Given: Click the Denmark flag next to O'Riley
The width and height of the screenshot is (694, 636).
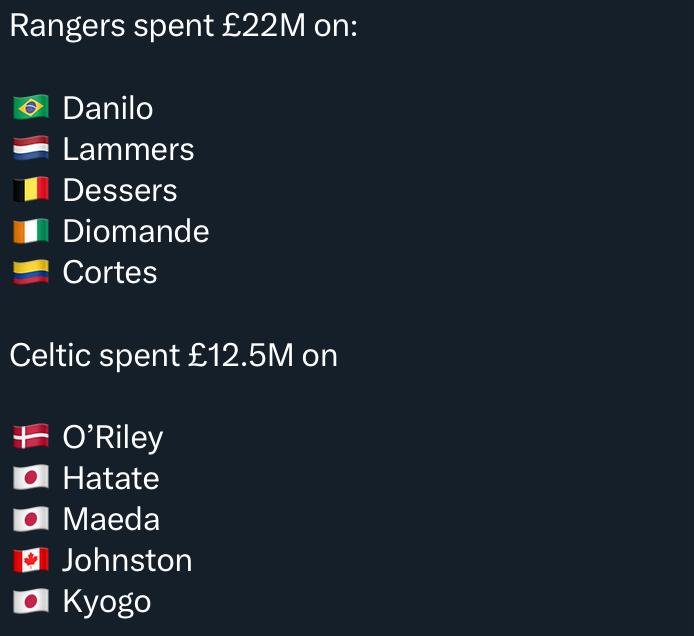Looking at the screenshot, I should (30, 437).
